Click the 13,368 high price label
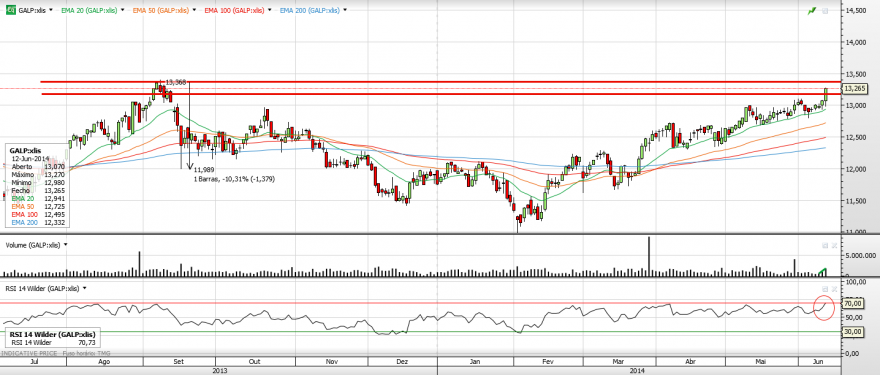The image size is (880, 375). [176, 82]
